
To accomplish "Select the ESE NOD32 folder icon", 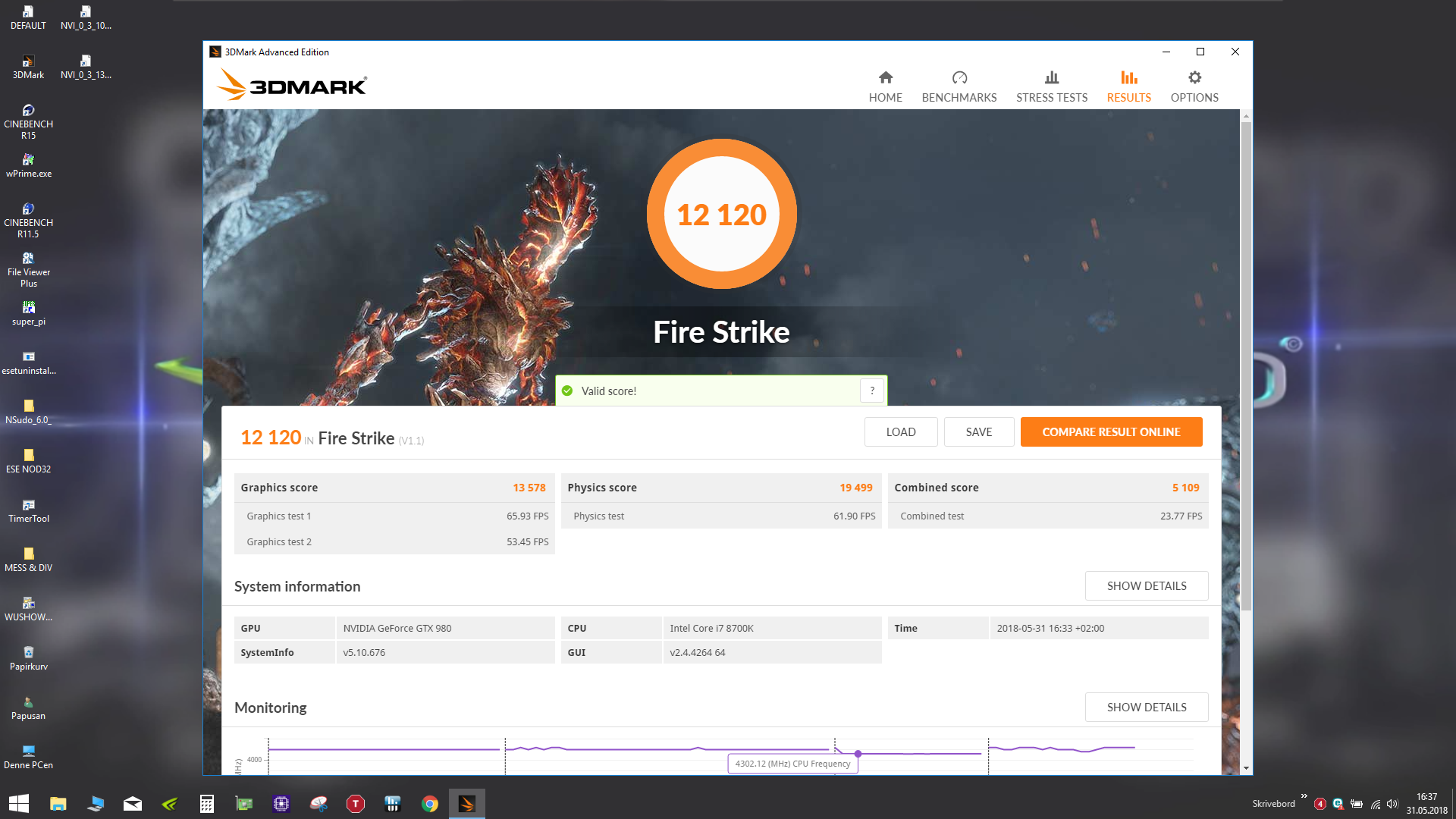I will (x=28, y=461).
